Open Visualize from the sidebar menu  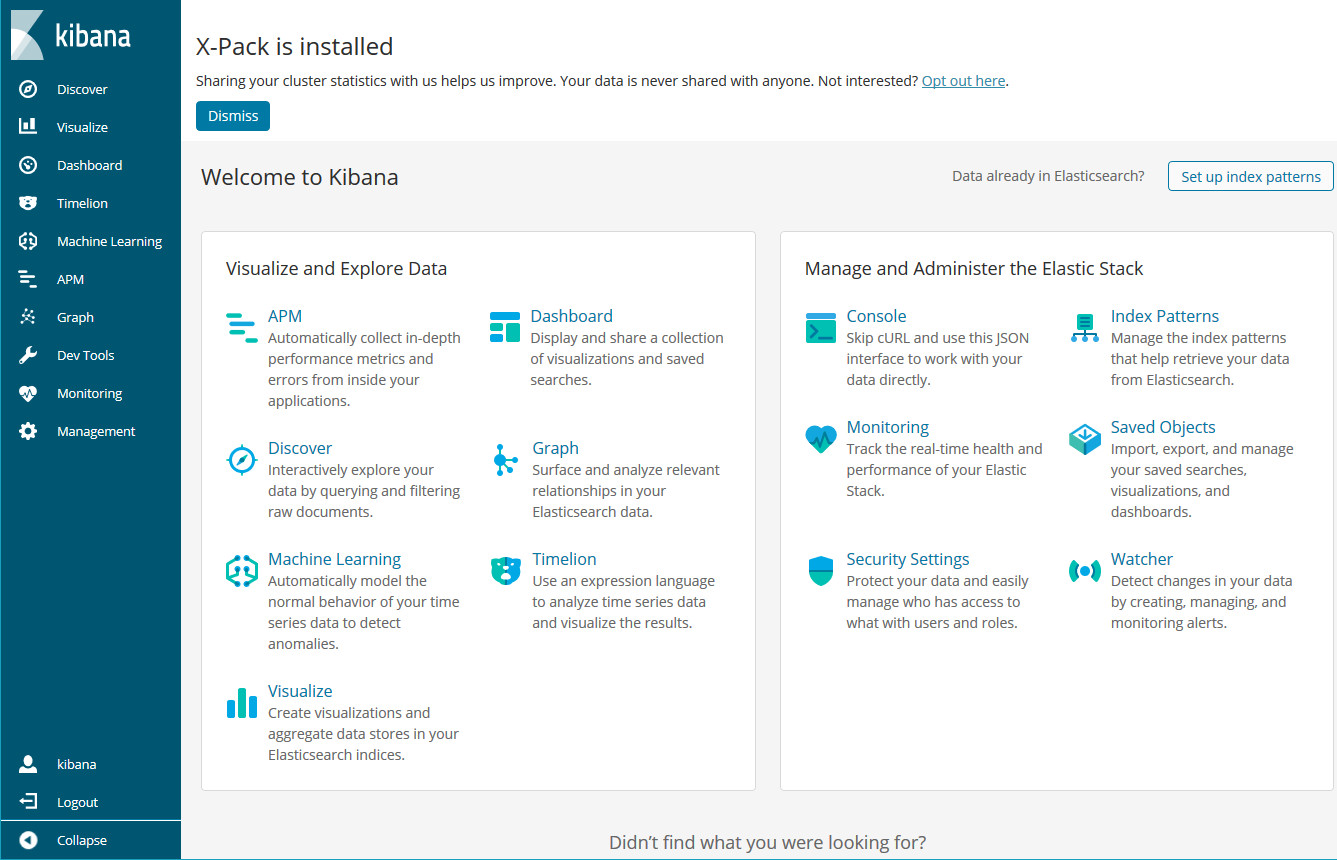82,127
